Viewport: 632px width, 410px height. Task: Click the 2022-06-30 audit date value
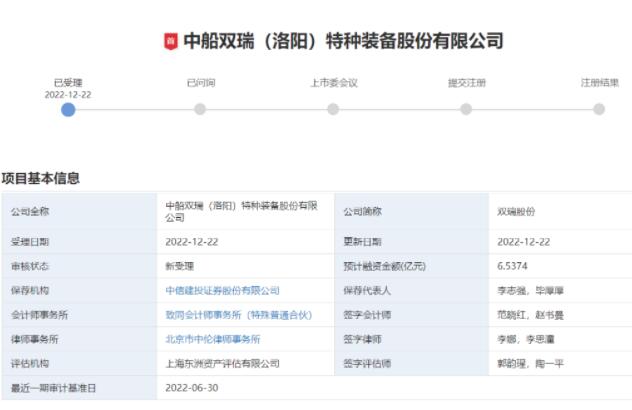coord(192,388)
